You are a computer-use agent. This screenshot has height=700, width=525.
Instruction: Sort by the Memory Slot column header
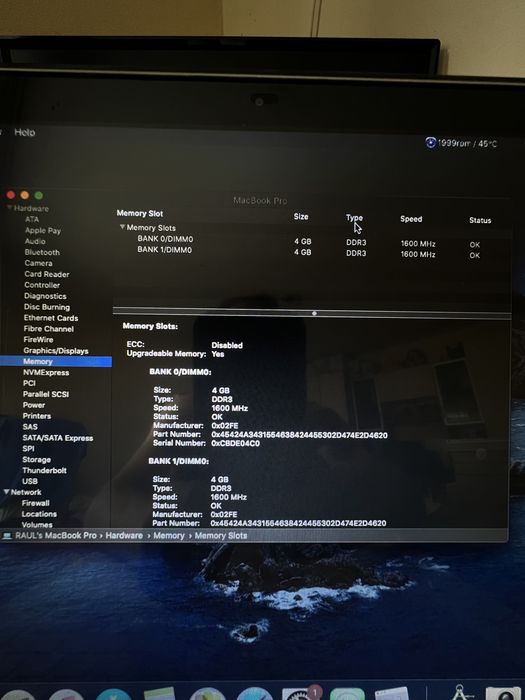click(x=140, y=213)
